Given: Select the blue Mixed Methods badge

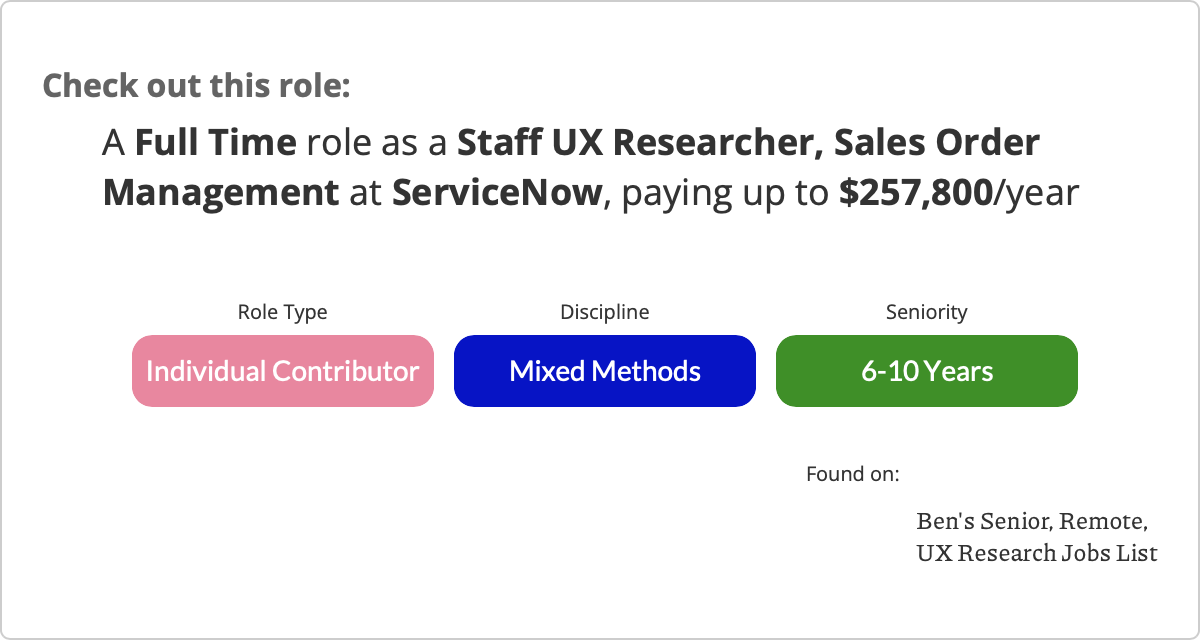Looking at the screenshot, I should coord(605,371).
